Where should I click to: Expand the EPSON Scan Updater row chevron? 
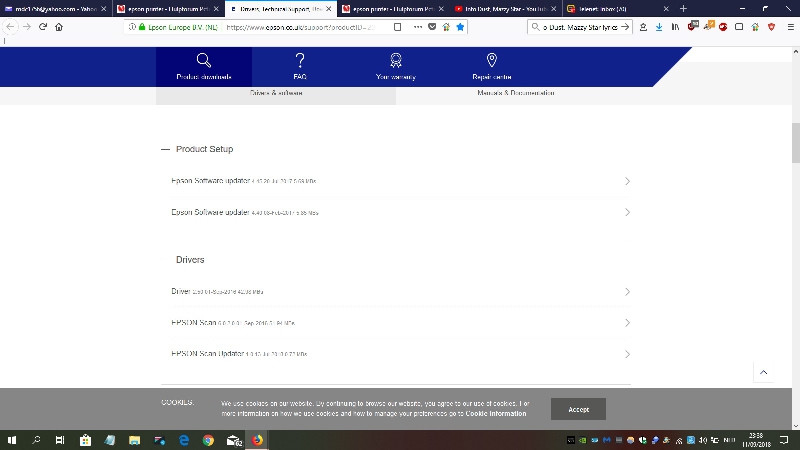coord(627,354)
